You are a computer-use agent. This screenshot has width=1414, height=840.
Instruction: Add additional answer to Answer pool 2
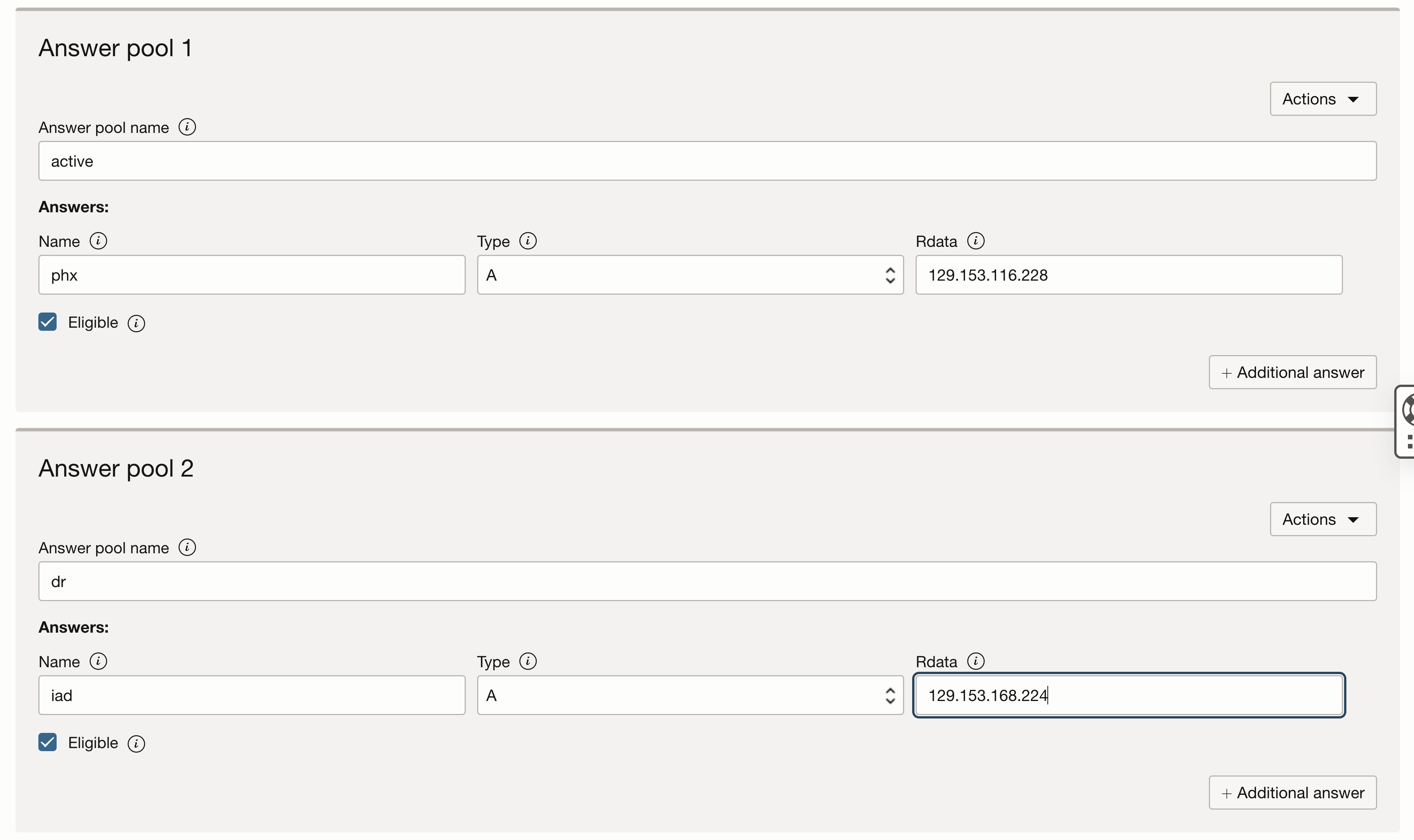click(1292, 792)
